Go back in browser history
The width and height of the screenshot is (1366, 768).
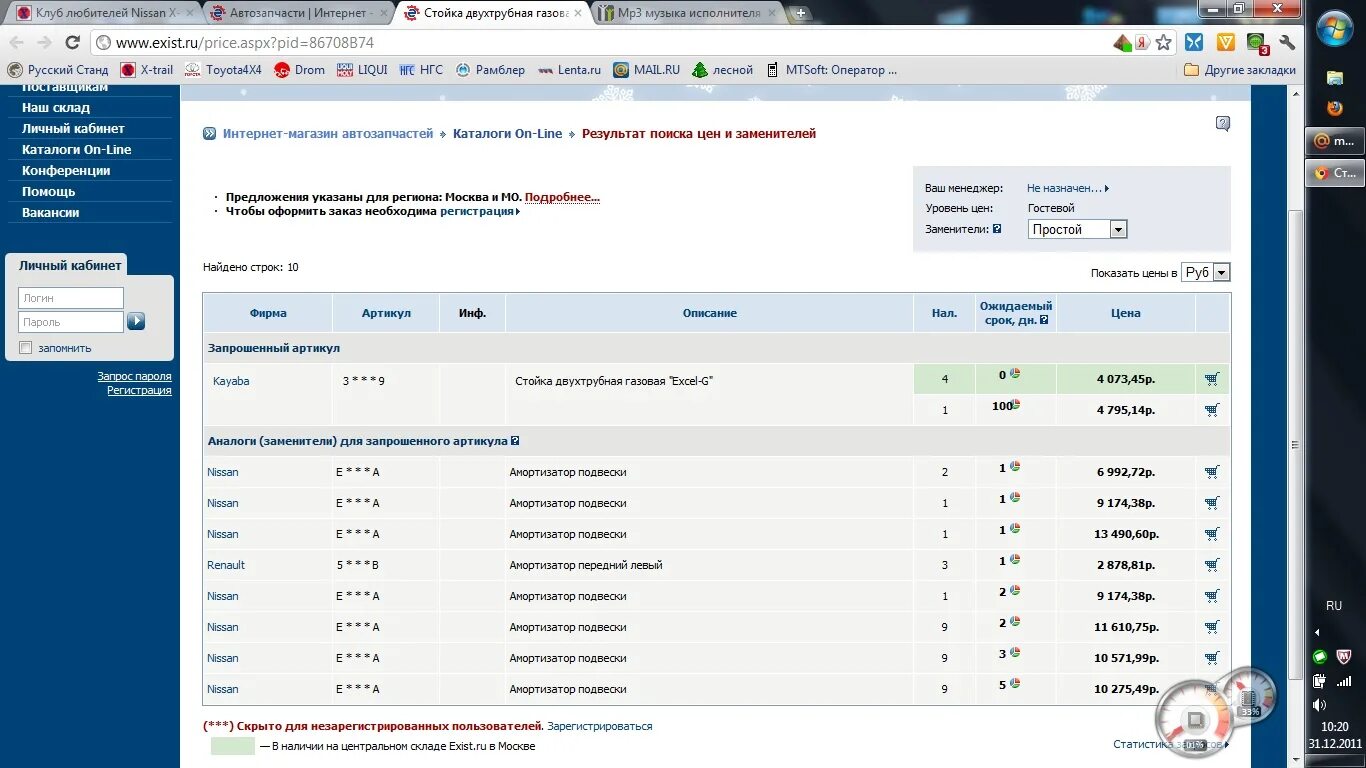coord(16,42)
